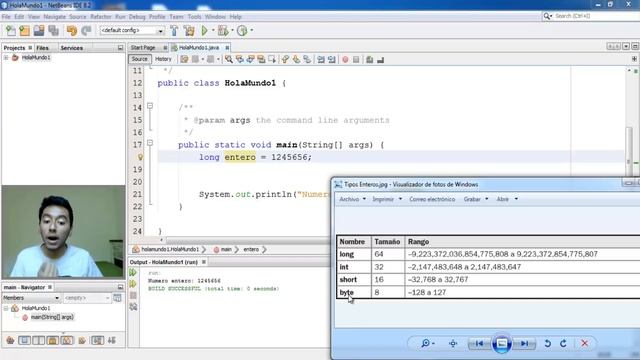Collapse the HolaMundo1 node in Navigator
This screenshot has height=360, width=640.
[6, 309]
